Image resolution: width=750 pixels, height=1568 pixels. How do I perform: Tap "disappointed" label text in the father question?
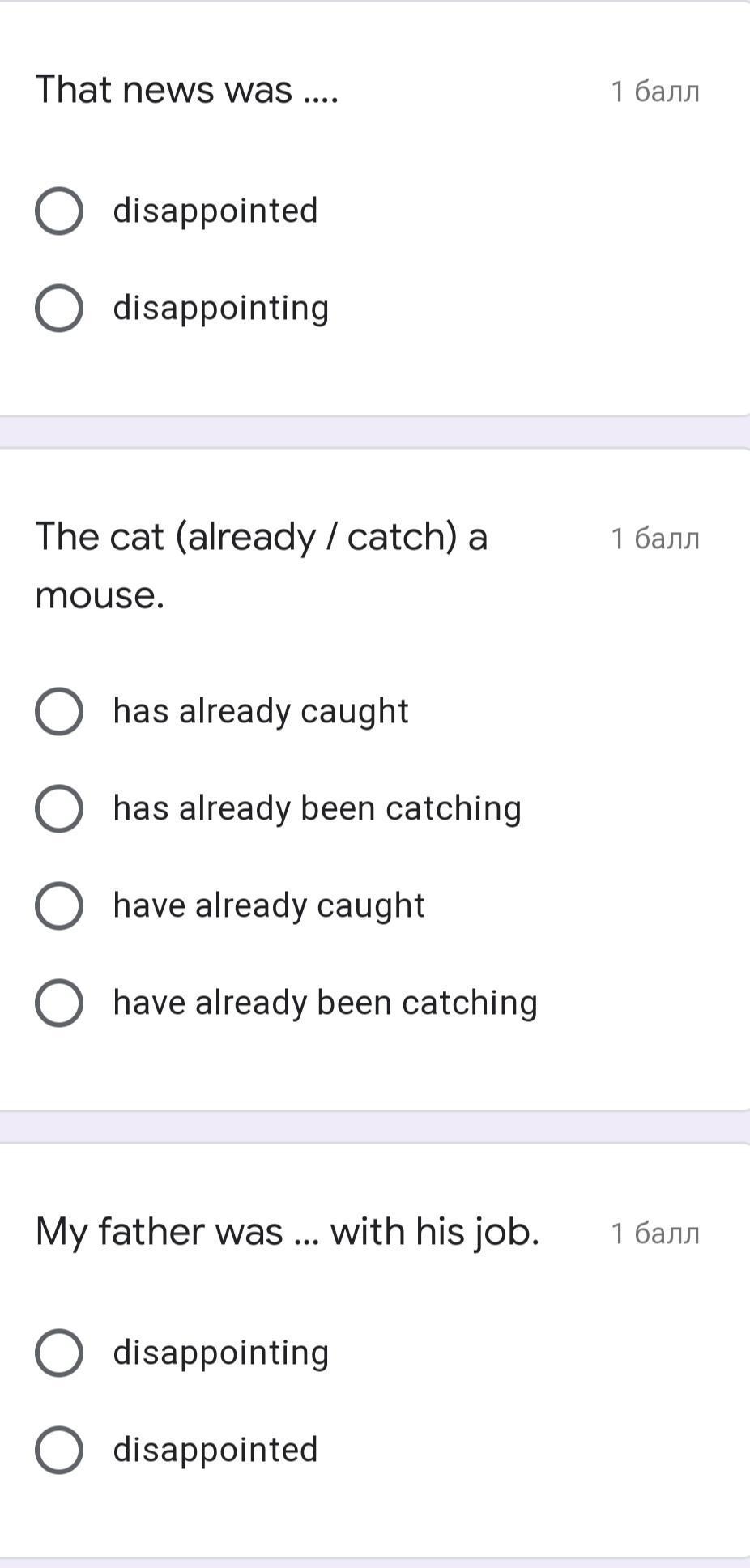click(215, 1450)
